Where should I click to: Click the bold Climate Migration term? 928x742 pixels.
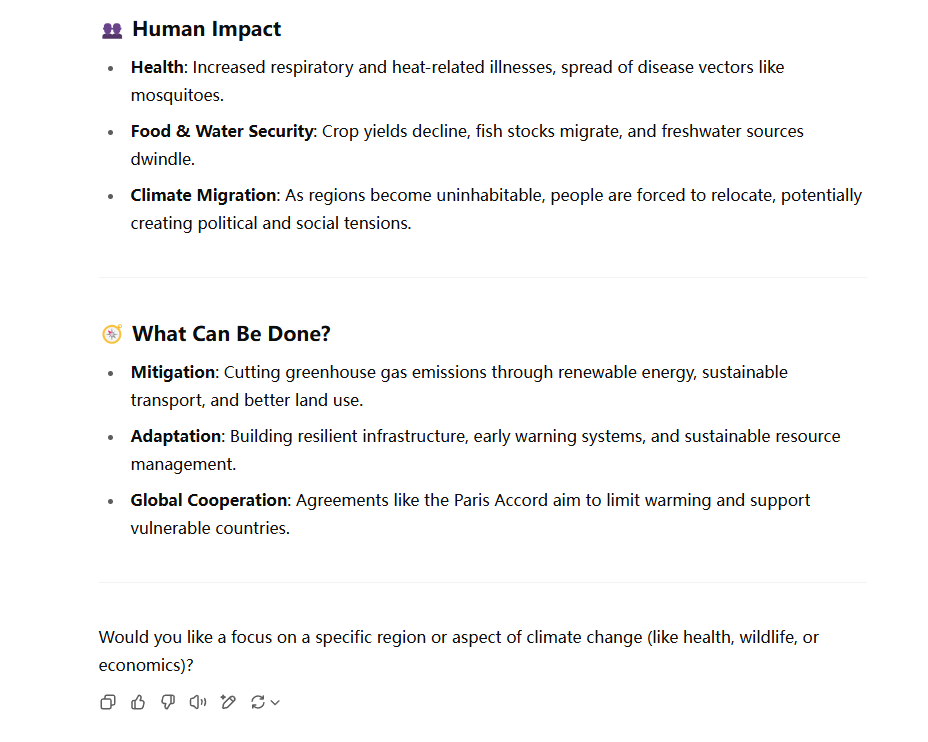(x=204, y=195)
